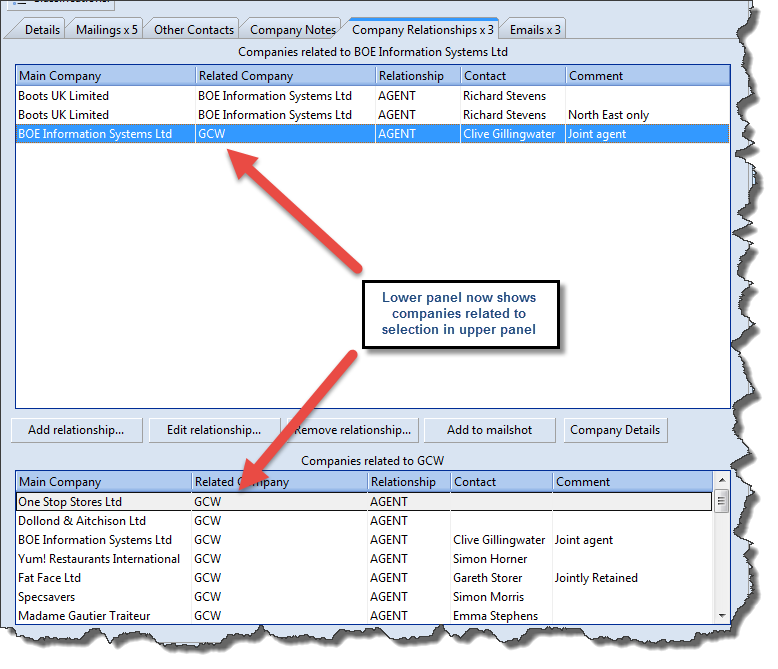Select Company Relationships x 3 tab
This screenshot has width=778, height=669.
(423, 30)
